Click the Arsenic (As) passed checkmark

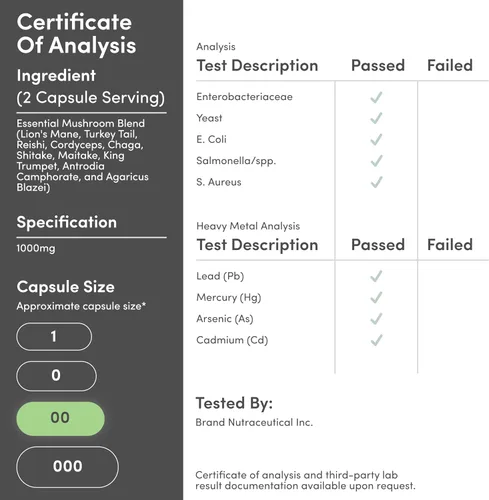pos(376,319)
